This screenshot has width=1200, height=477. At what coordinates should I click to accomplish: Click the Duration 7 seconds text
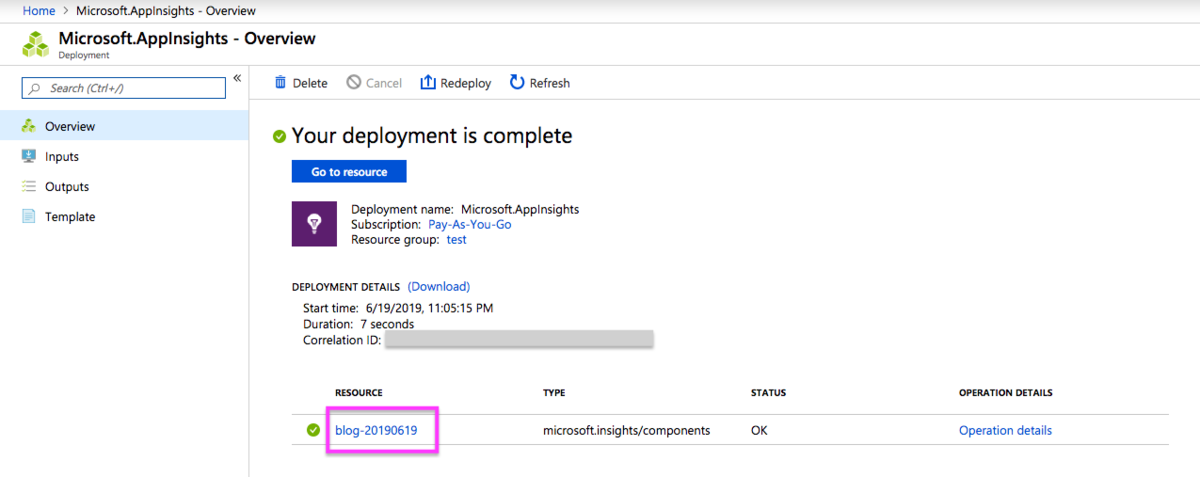358,324
